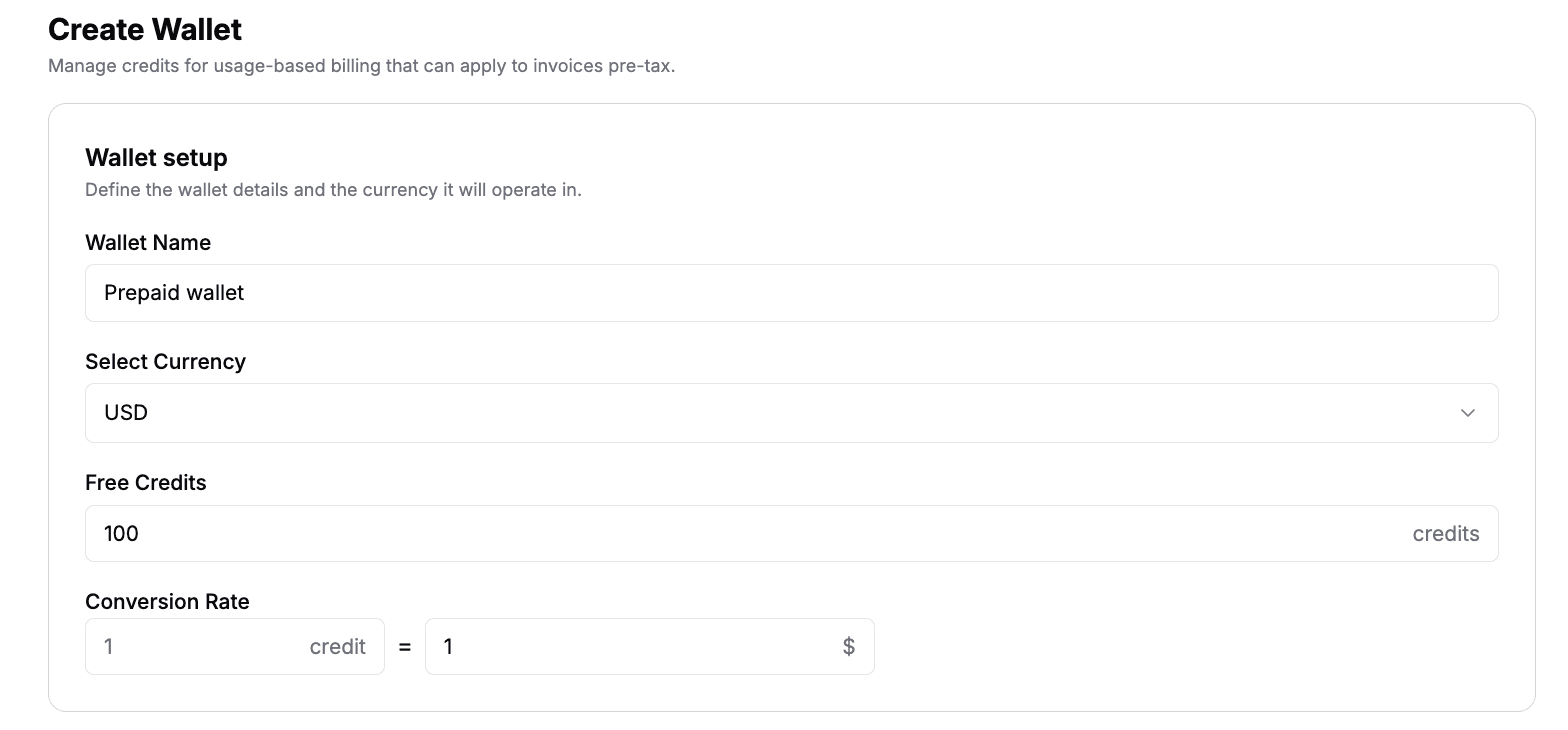This screenshot has width=1568, height=730.
Task: Open the Select Currency dropdown
Action: click(x=791, y=413)
